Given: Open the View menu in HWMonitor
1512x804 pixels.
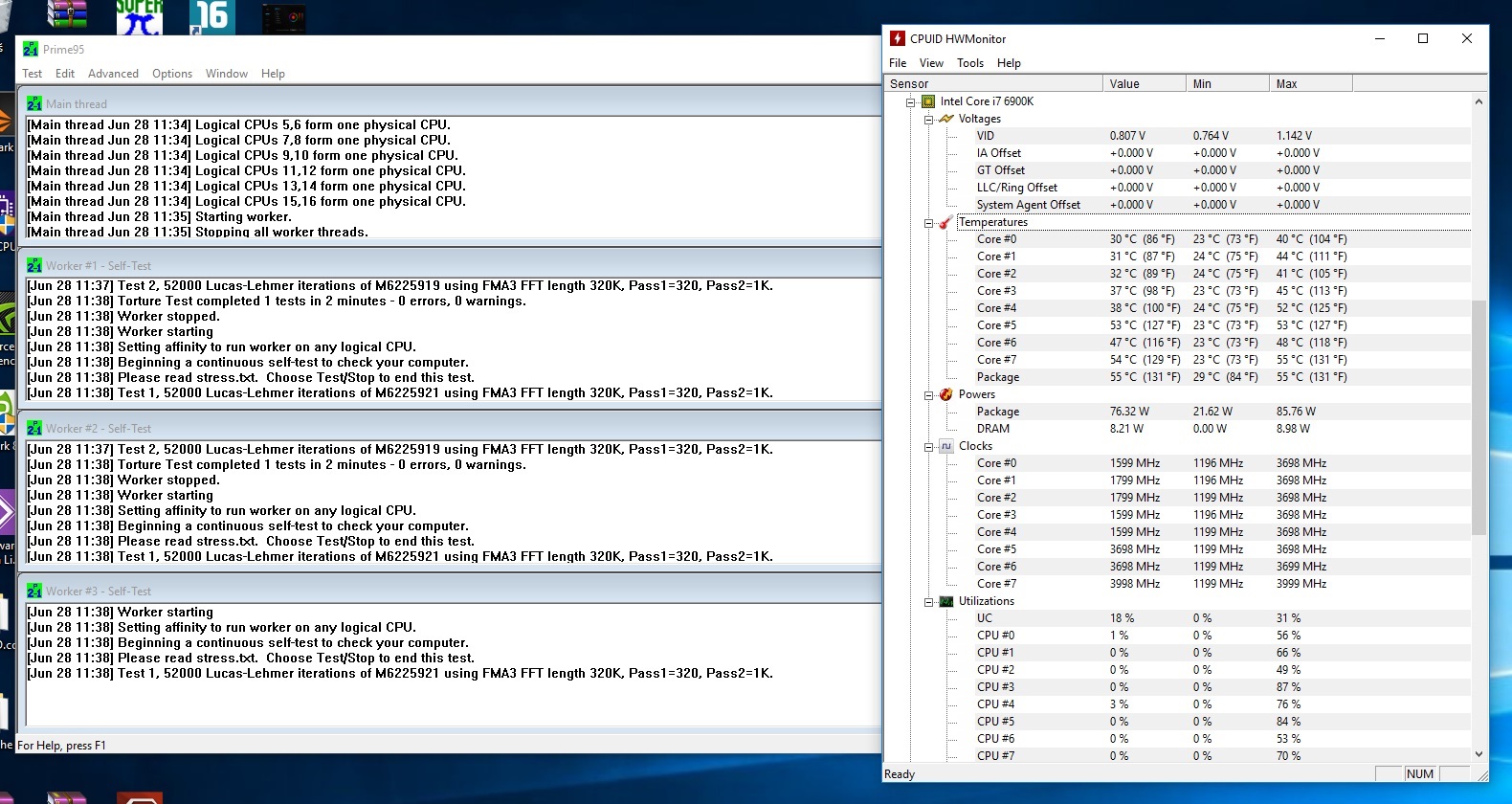Looking at the screenshot, I should pyautogui.click(x=931, y=63).
